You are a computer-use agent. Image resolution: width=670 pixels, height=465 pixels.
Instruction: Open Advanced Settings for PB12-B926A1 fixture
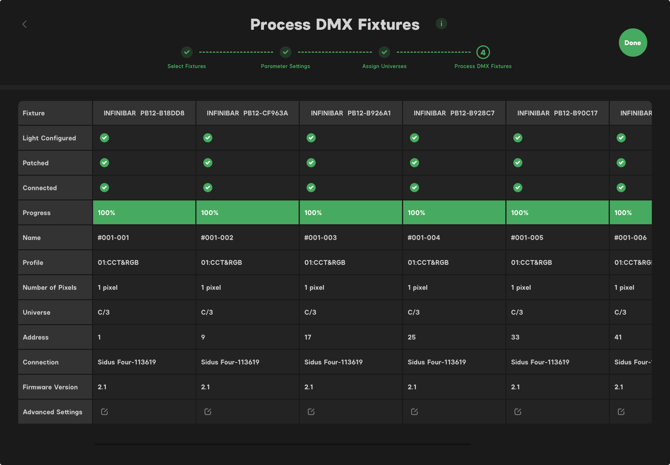point(311,411)
